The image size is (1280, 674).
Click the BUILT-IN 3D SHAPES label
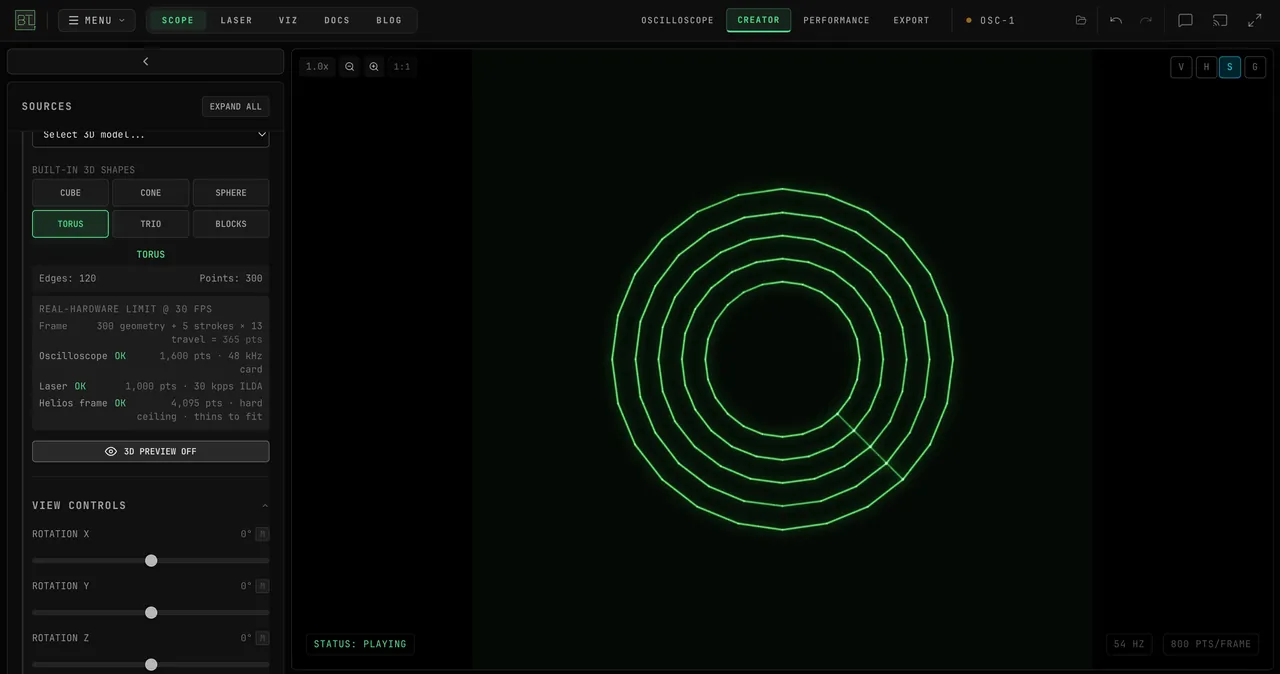tap(83, 170)
